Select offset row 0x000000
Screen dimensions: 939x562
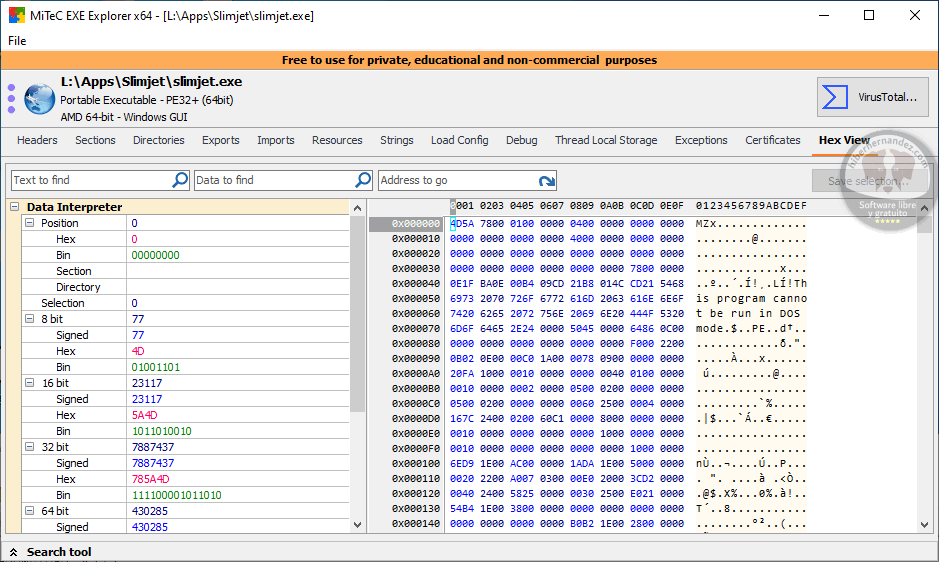(416, 223)
